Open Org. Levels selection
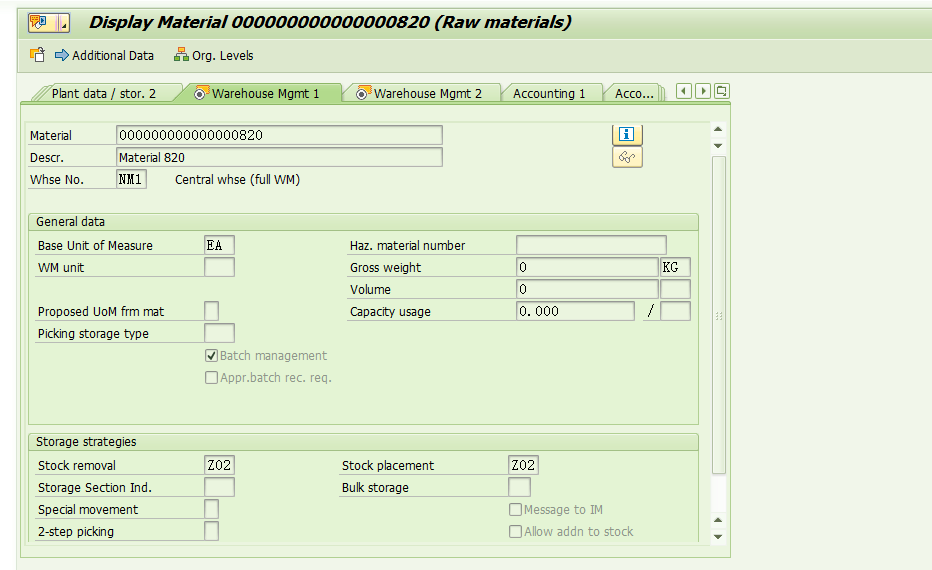The height and width of the screenshot is (570, 932). [213, 55]
